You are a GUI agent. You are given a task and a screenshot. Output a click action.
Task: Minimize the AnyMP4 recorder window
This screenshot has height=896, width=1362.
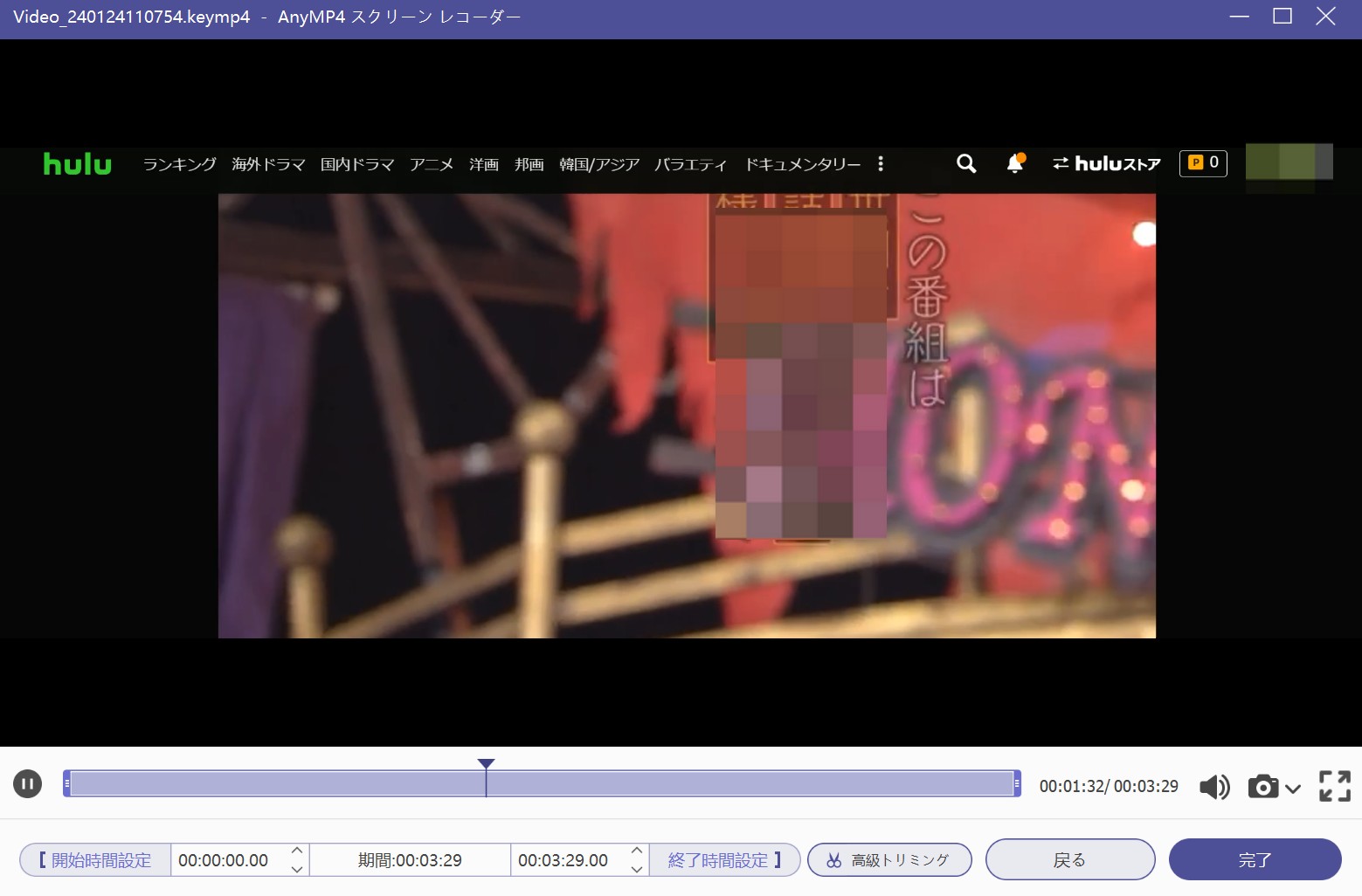point(1239,17)
